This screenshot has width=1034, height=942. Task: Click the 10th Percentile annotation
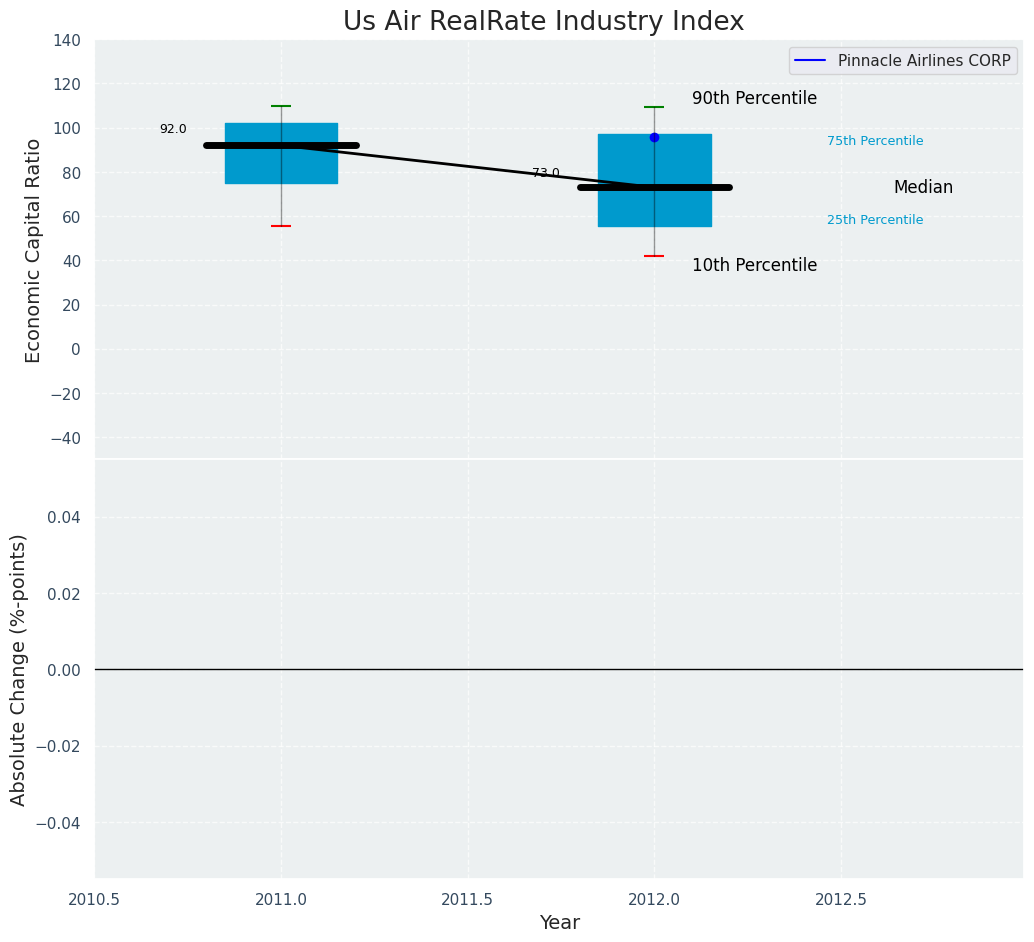coord(754,266)
